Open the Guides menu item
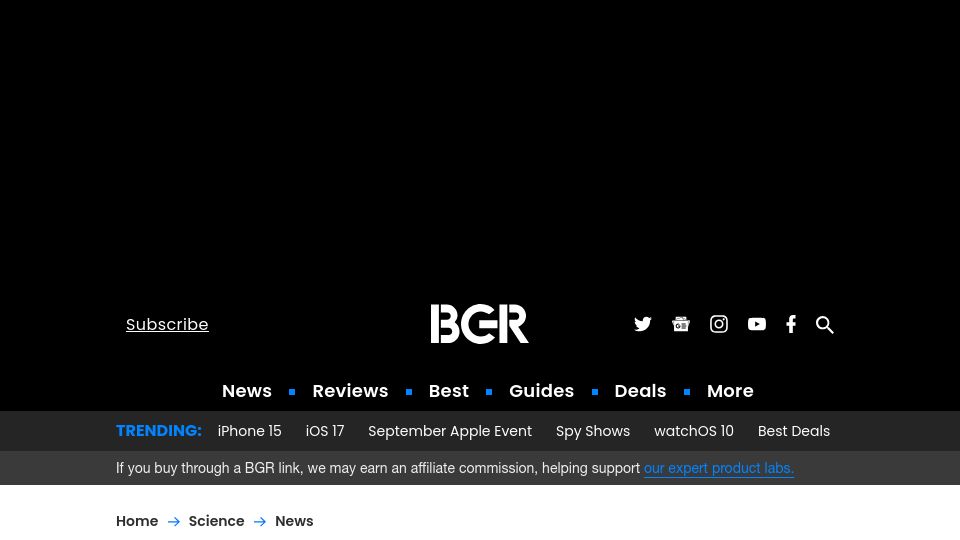Image resolution: width=960 pixels, height=540 pixels. coord(541,391)
